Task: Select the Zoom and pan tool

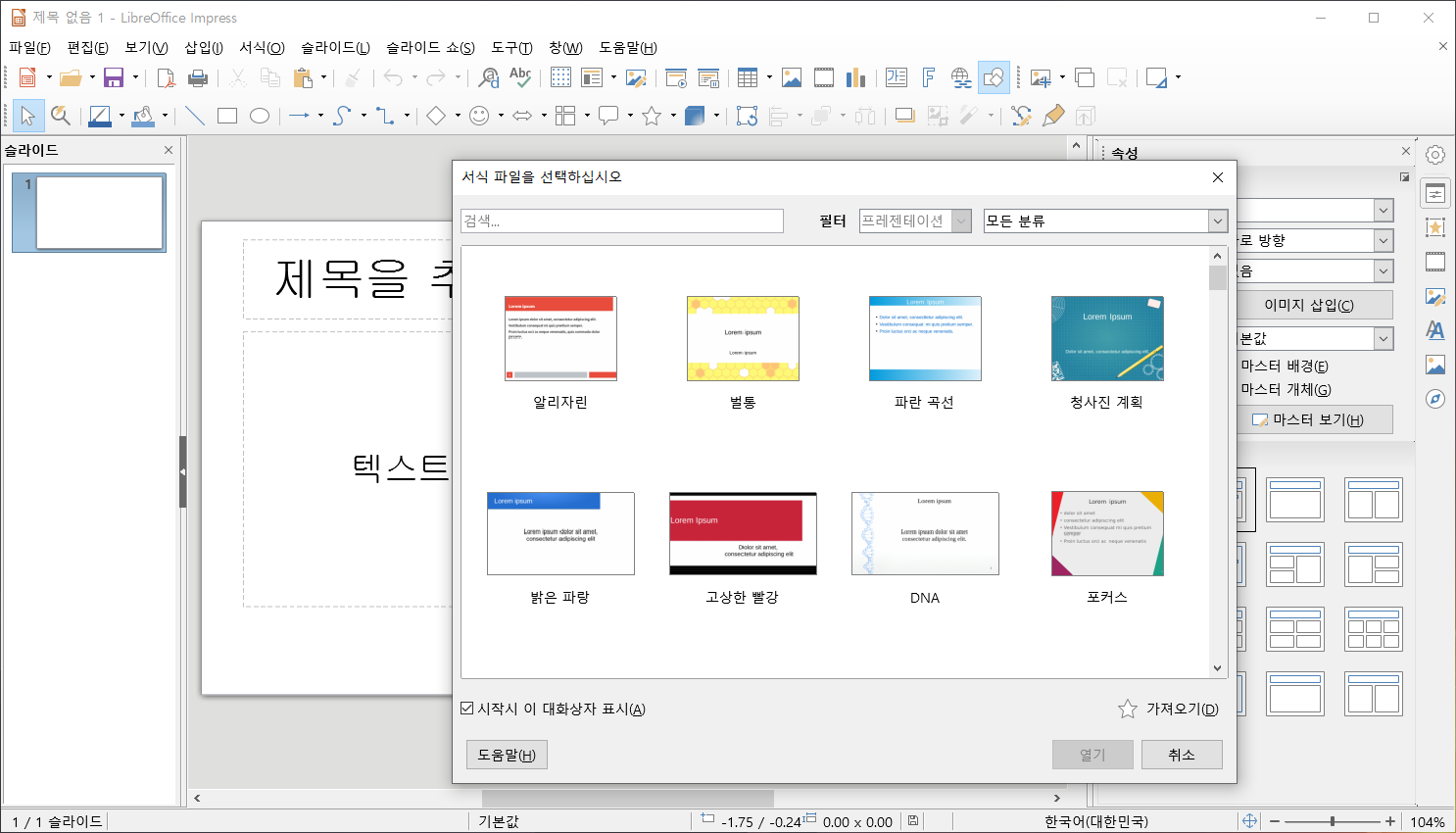Action: [61, 116]
